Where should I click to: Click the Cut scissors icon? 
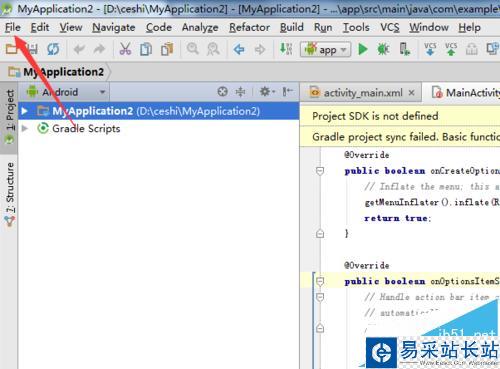125,49
